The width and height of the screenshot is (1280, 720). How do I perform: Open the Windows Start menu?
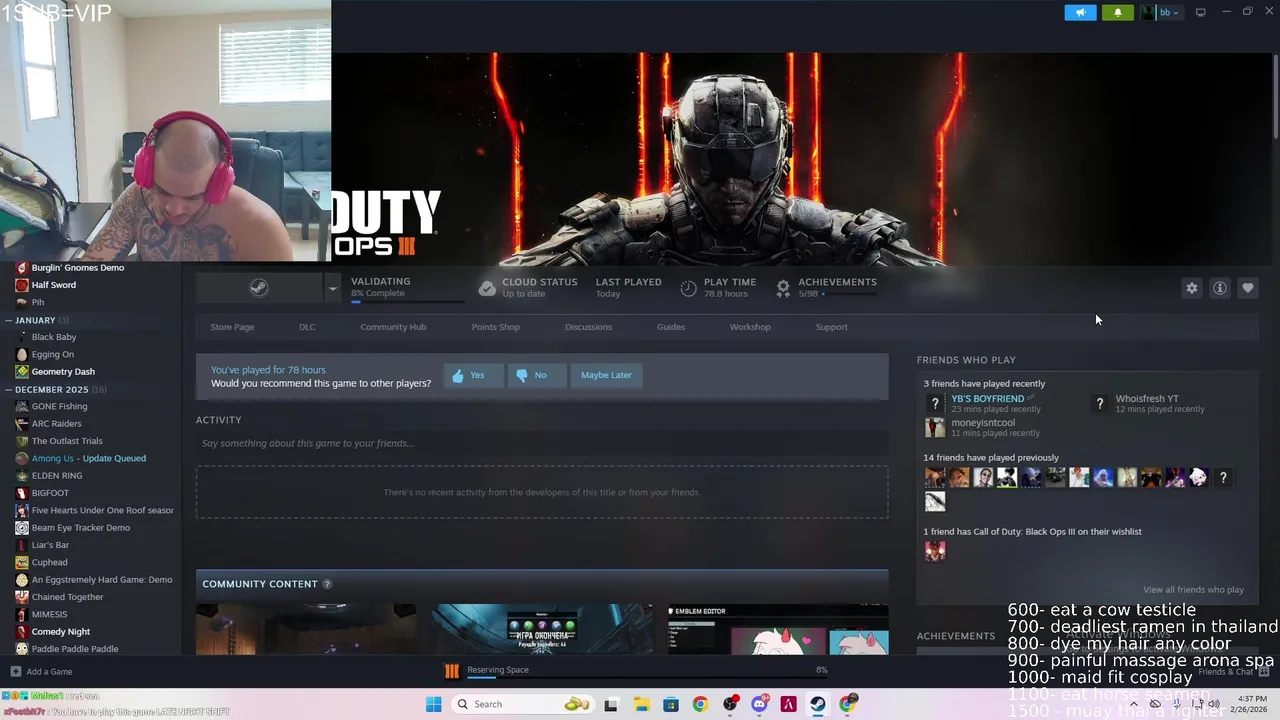click(x=433, y=704)
